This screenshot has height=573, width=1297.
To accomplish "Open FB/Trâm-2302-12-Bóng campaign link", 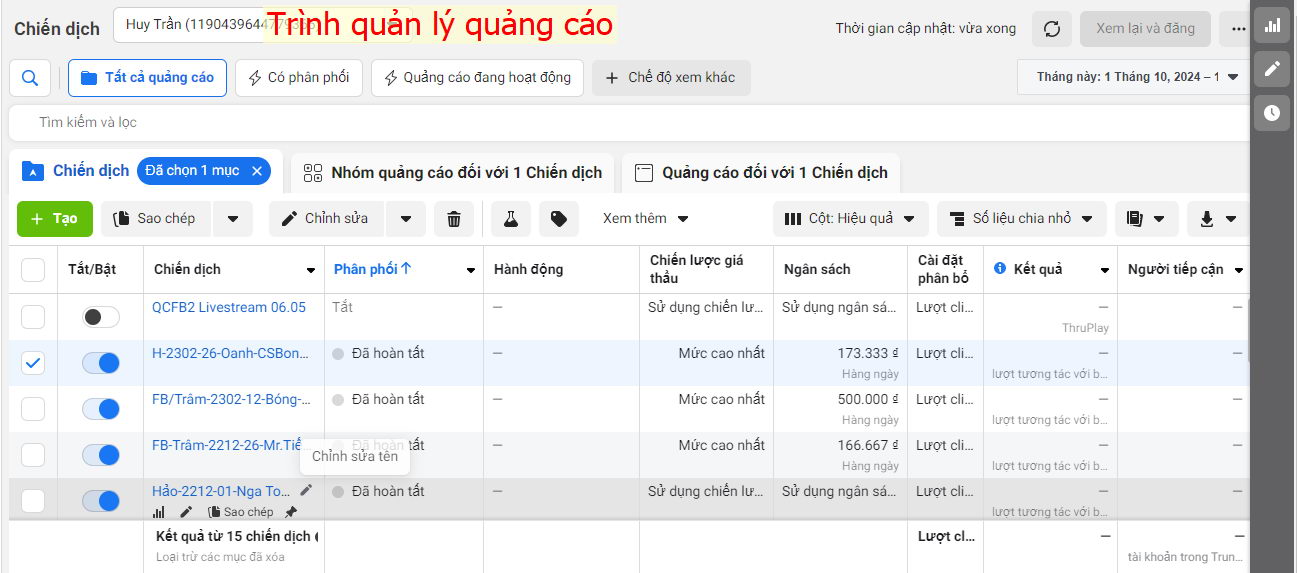I will (231, 399).
